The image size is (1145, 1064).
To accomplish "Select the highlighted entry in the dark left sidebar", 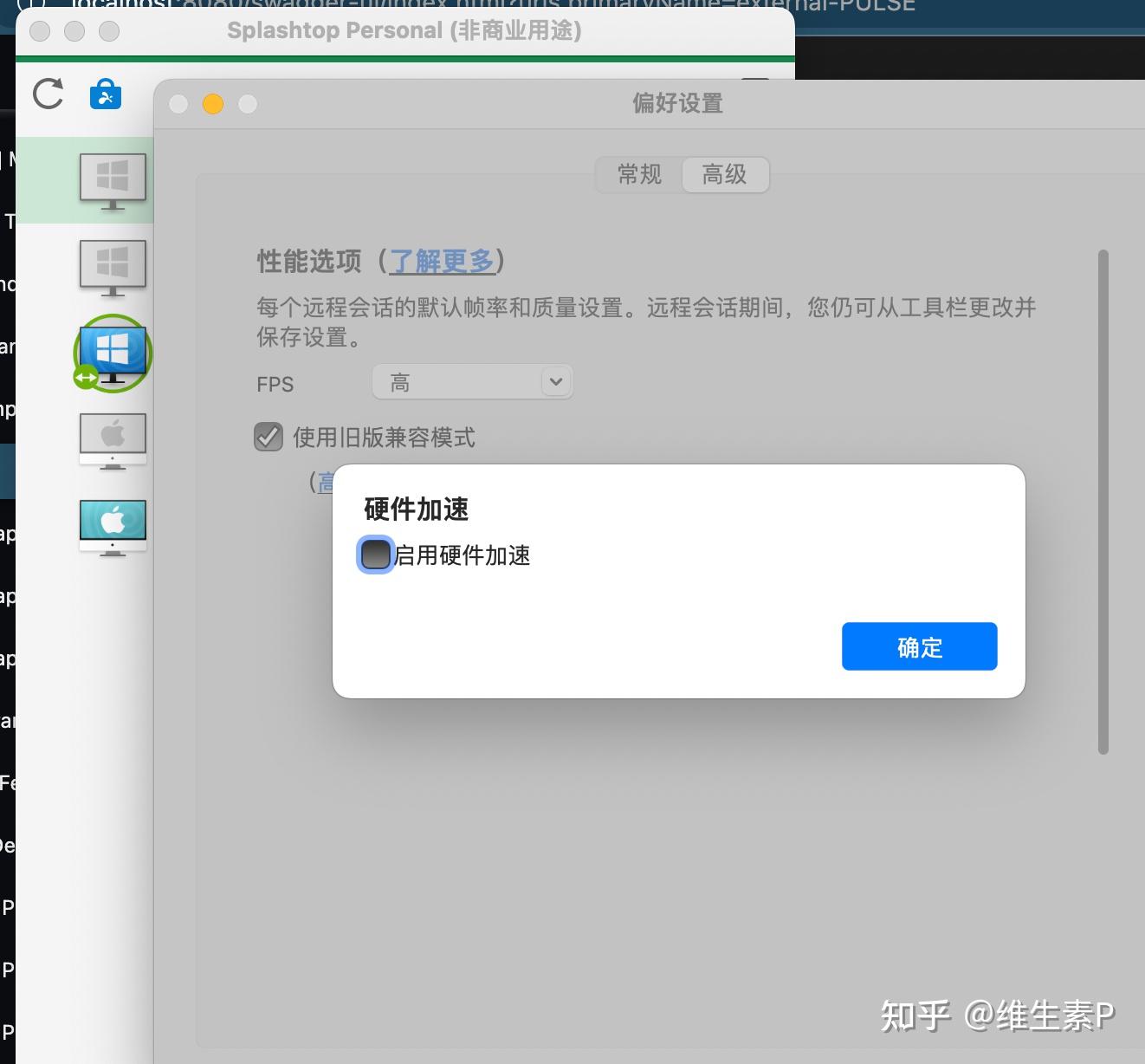I will coord(7,470).
